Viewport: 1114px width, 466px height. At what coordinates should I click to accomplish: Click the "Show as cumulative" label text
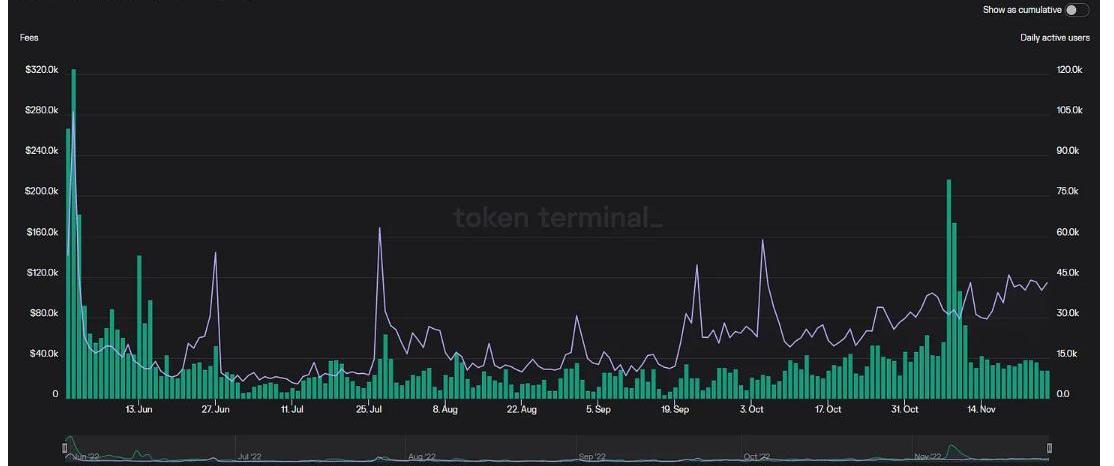point(1021,10)
